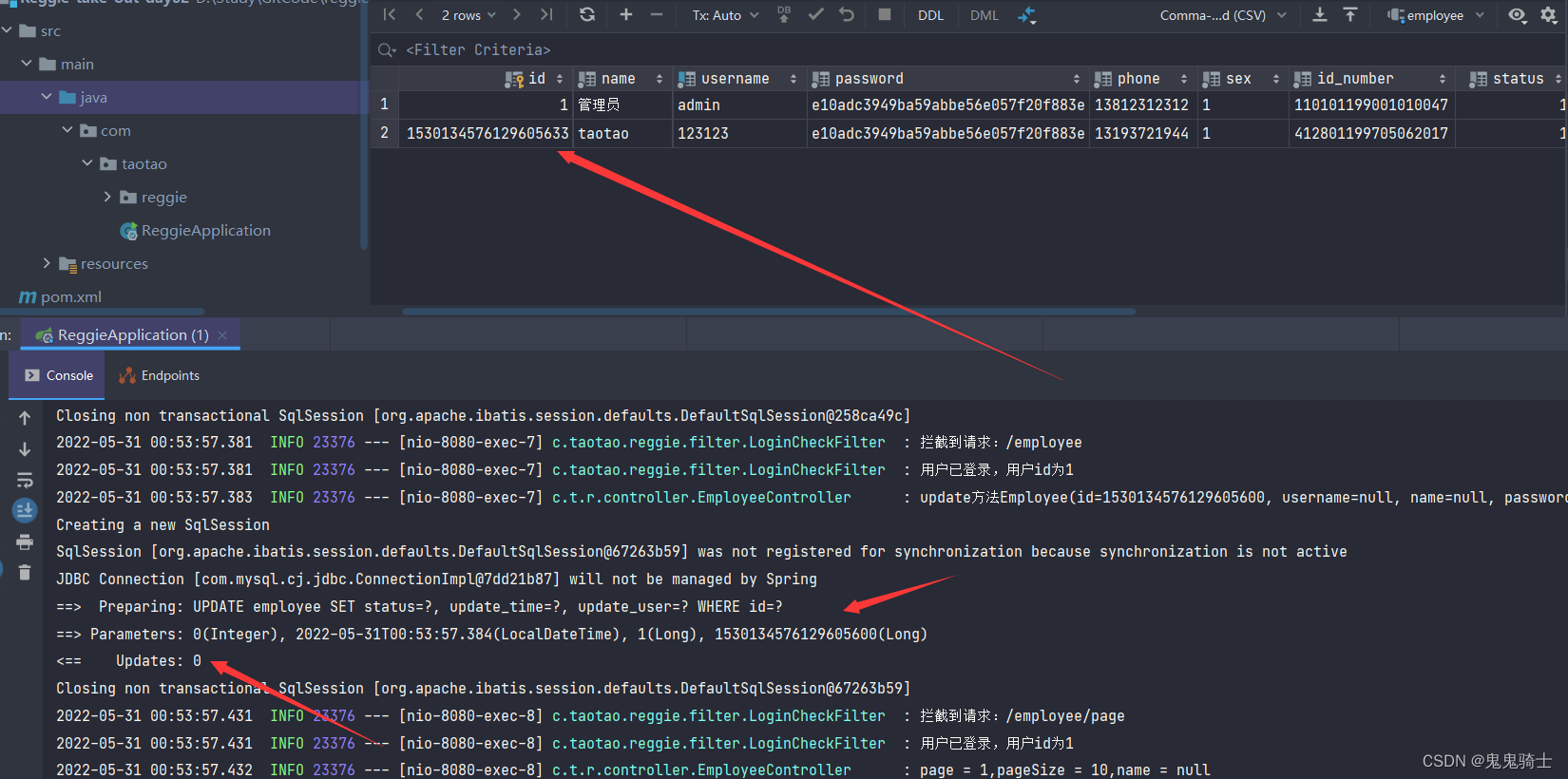Go to previous page of rows
This screenshot has width=1568, height=779.
coord(420,14)
